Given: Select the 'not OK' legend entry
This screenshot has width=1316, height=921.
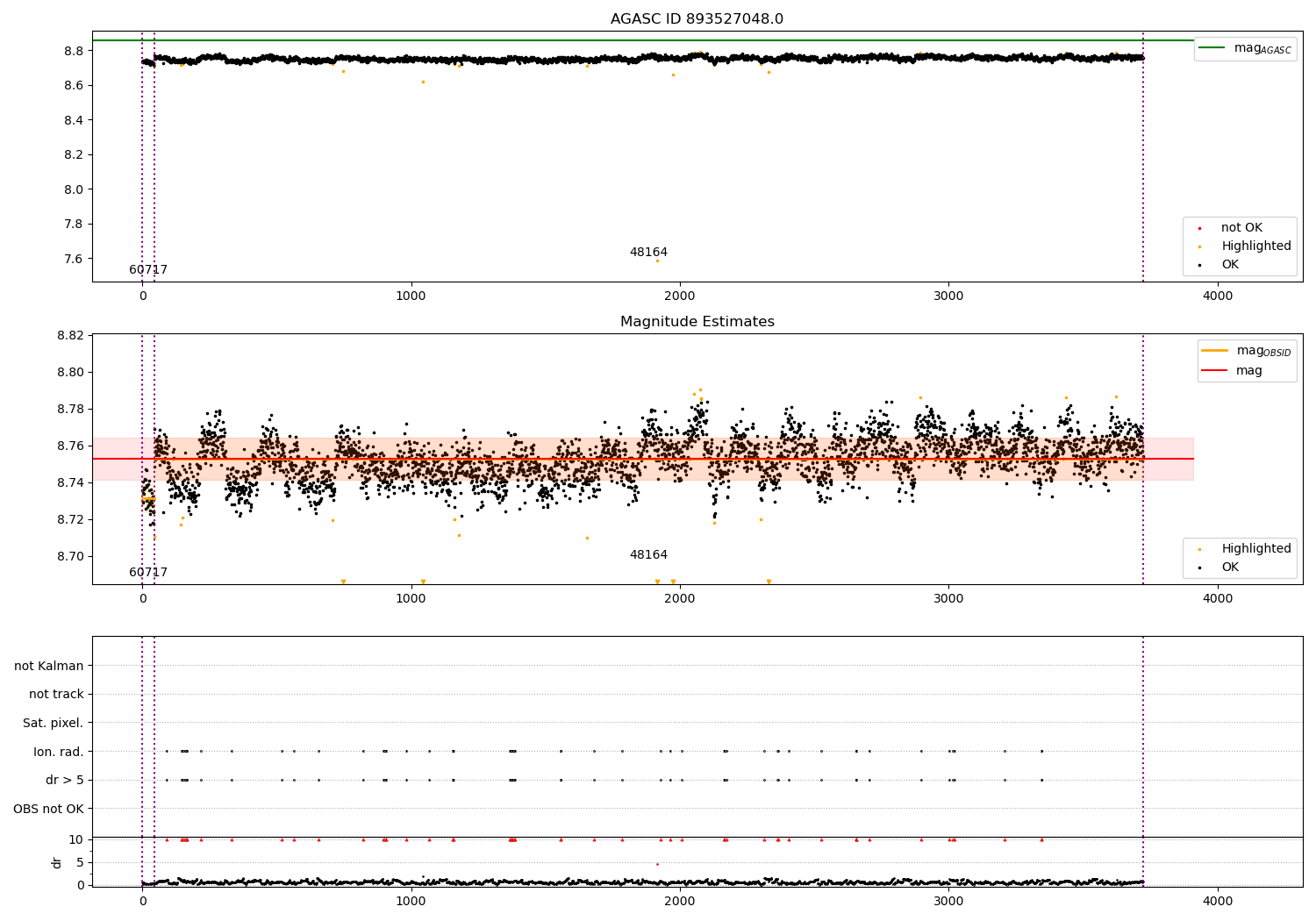Looking at the screenshot, I should pos(1239,228).
